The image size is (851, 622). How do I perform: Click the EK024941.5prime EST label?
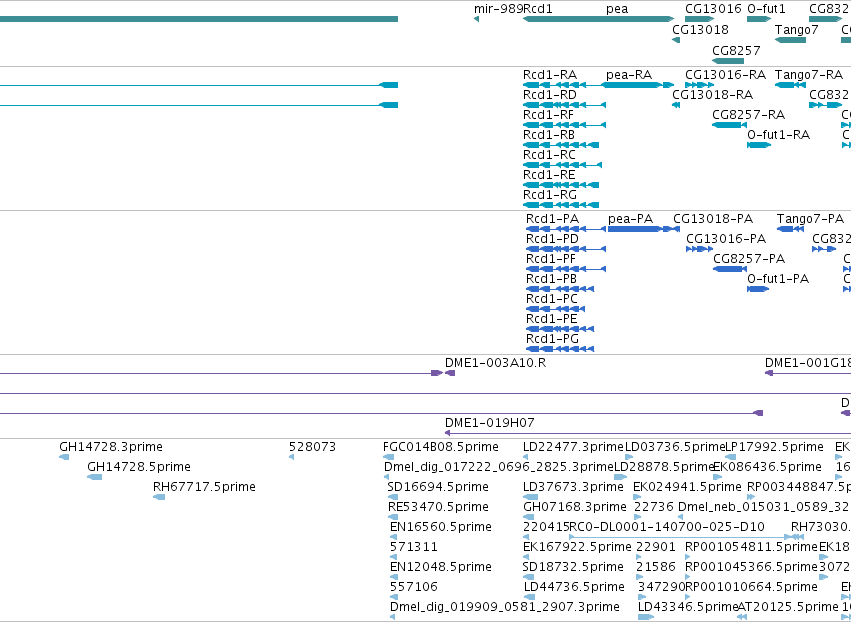pos(687,487)
